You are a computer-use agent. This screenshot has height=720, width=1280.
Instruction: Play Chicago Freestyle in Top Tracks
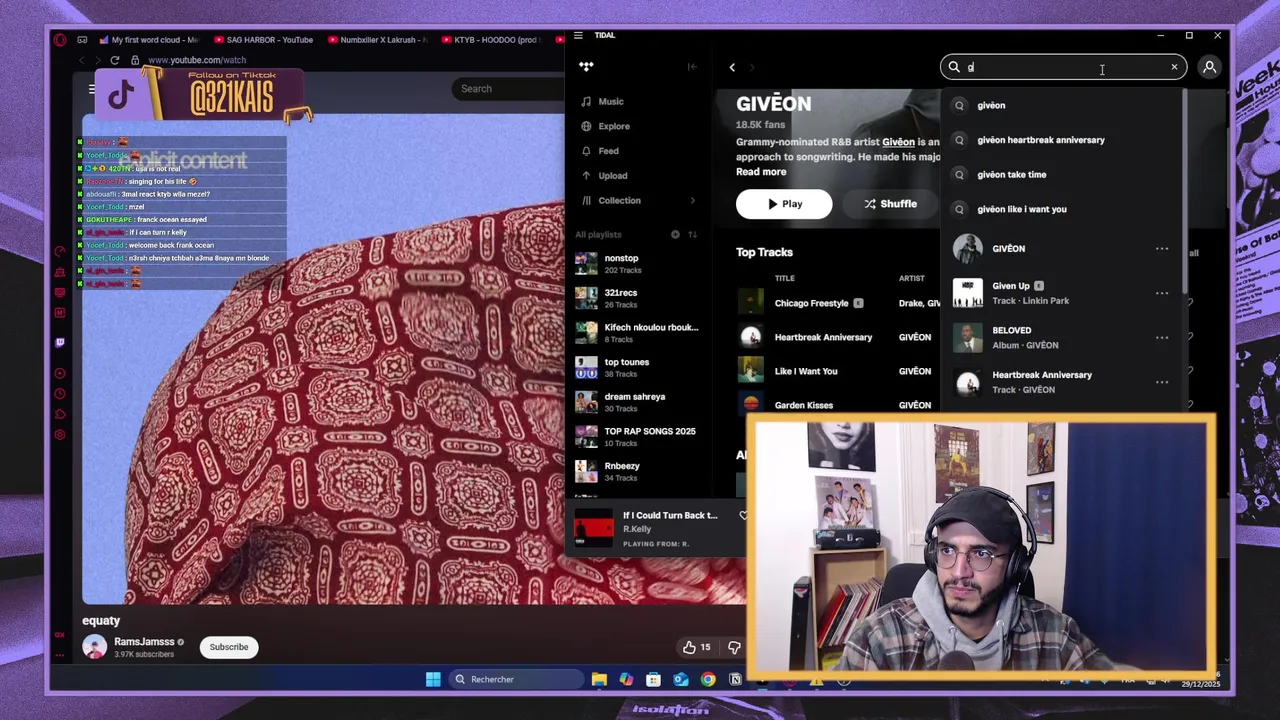[811, 303]
